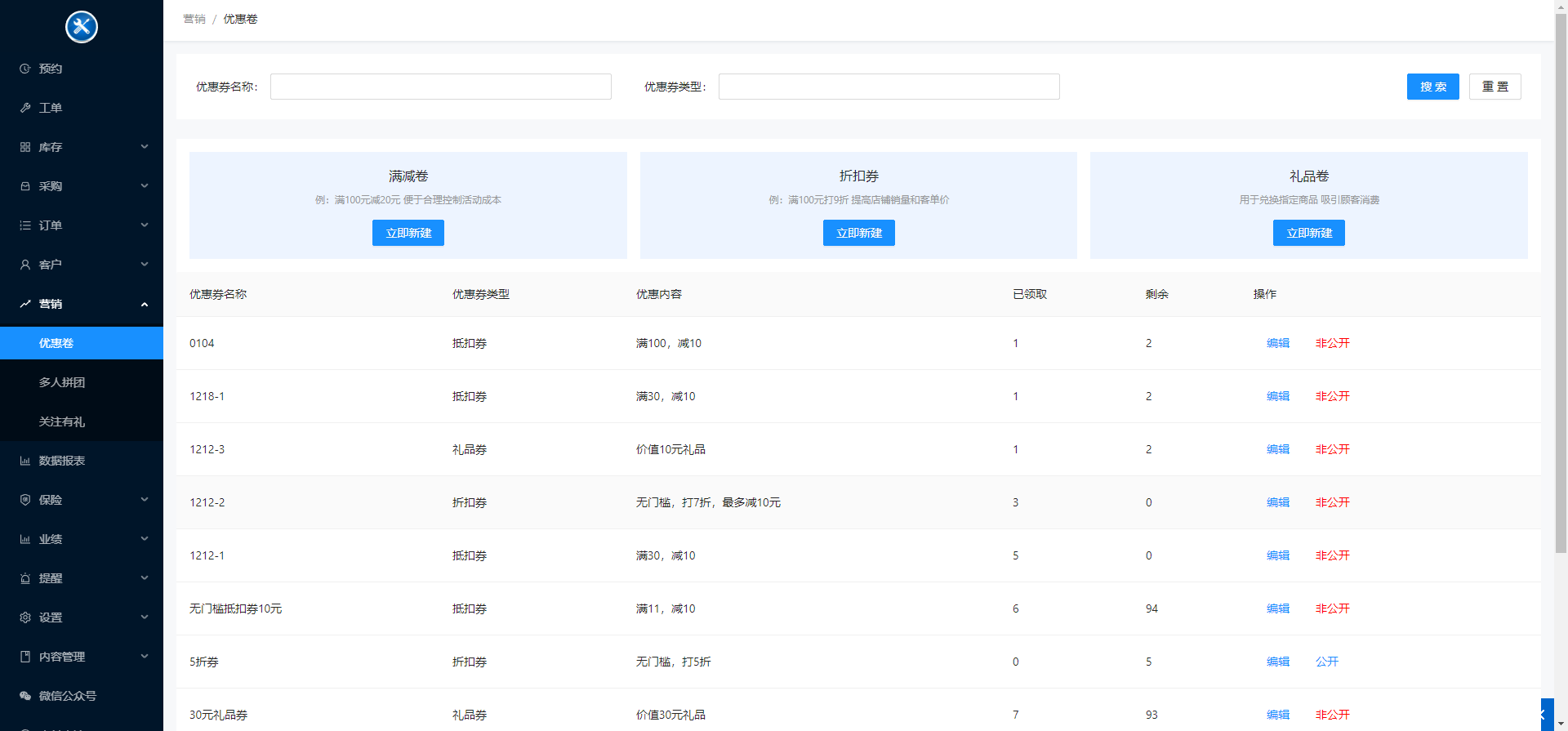Click 编辑 for coupon 1212-1
Viewport: 1568px width, 731px height.
click(1278, 555)
